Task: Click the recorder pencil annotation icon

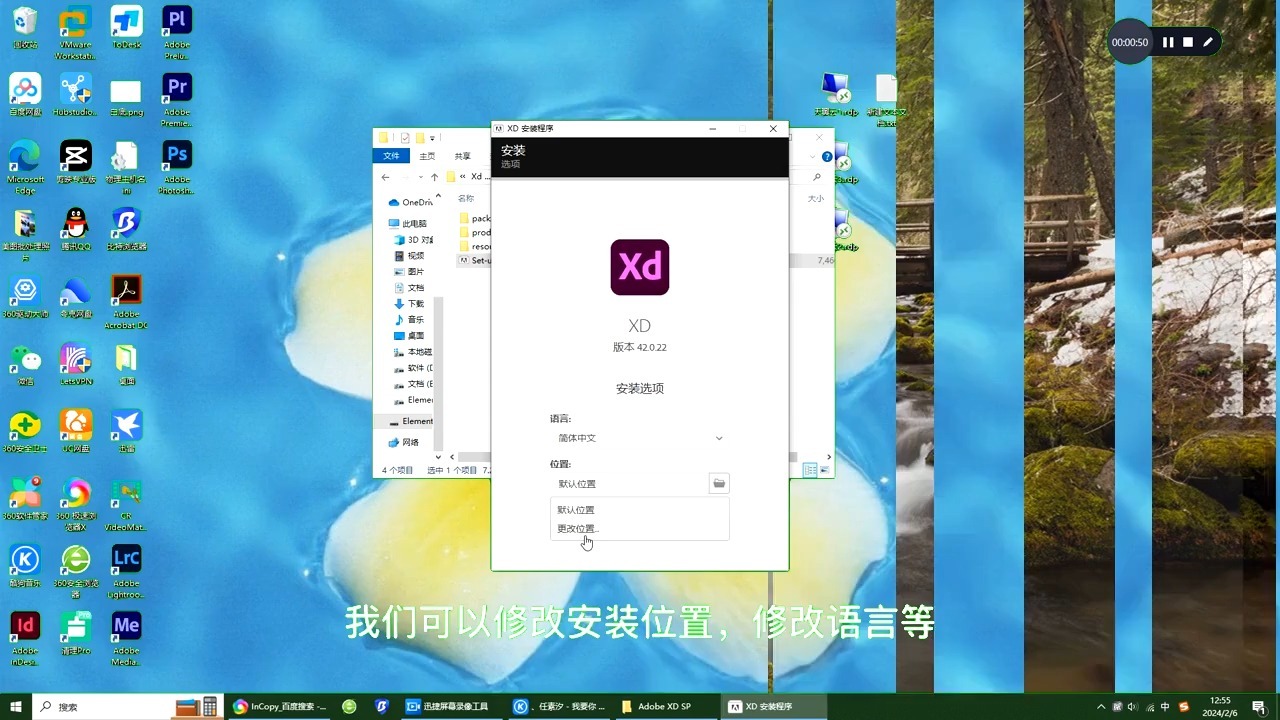Action: pyautogui.click(x=1208, y=42)
